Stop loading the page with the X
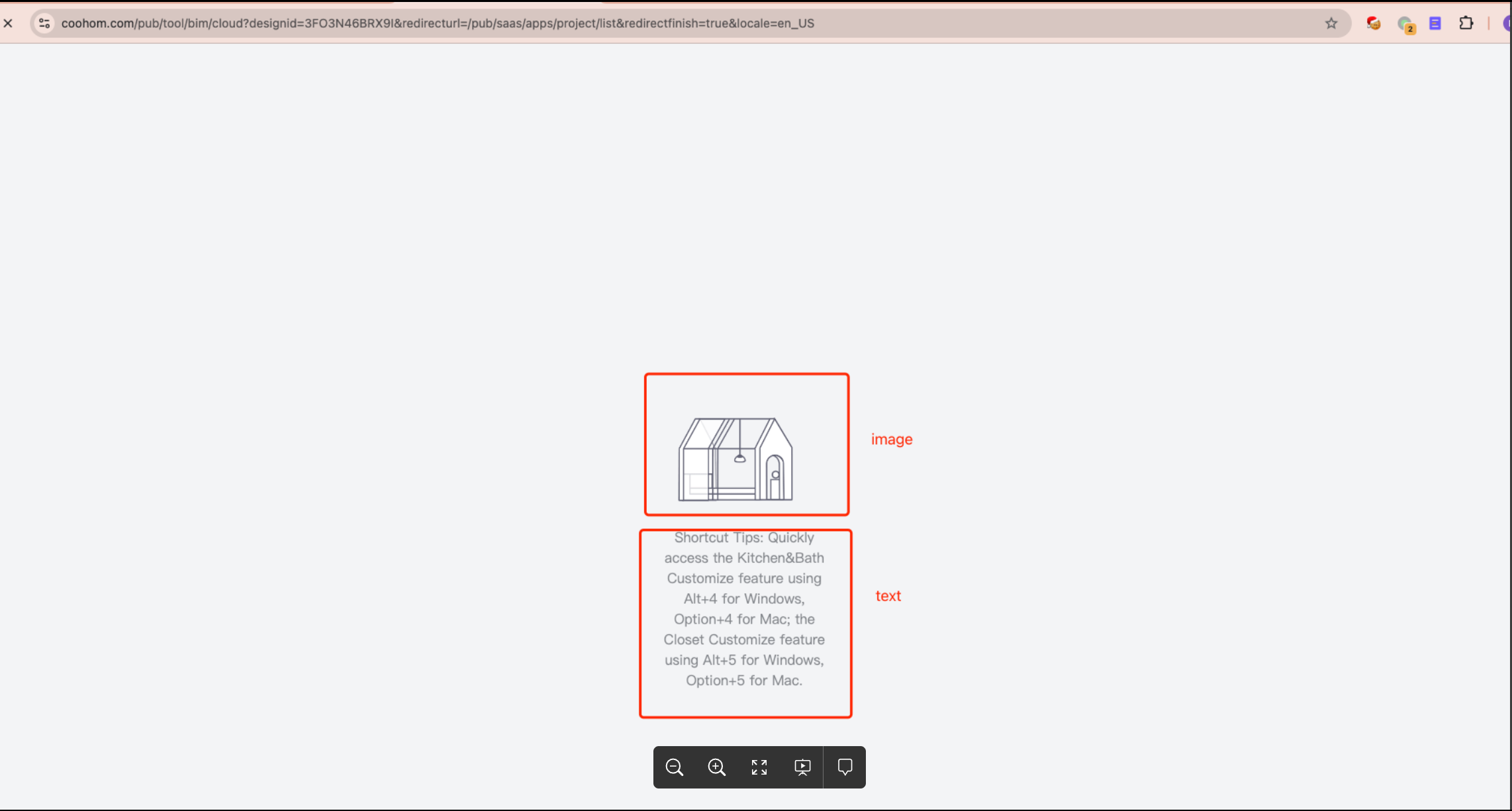This screenshot has height=811, width=1512. (x=8, y=24)
